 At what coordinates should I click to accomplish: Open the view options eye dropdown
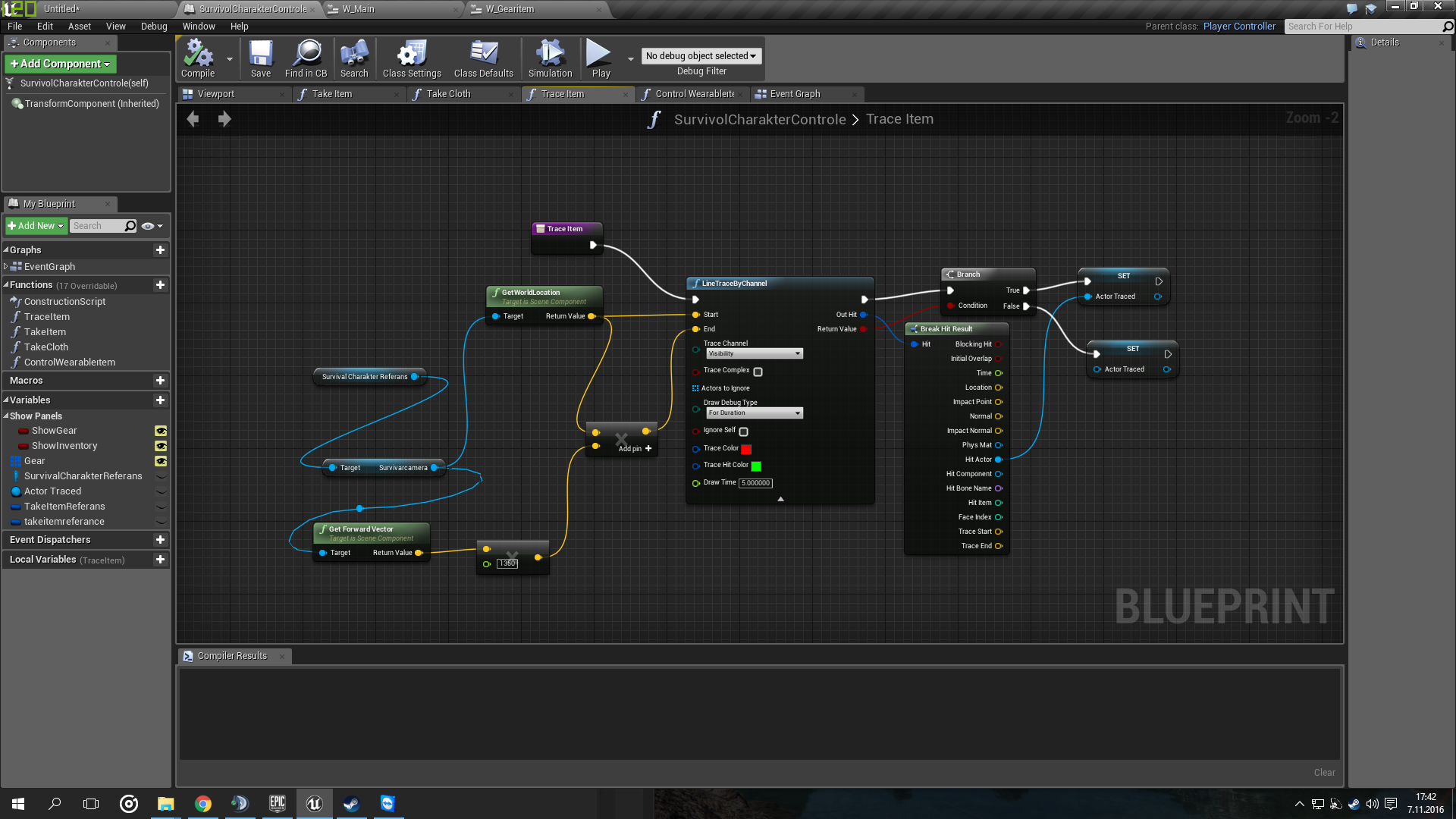(152, 226)
